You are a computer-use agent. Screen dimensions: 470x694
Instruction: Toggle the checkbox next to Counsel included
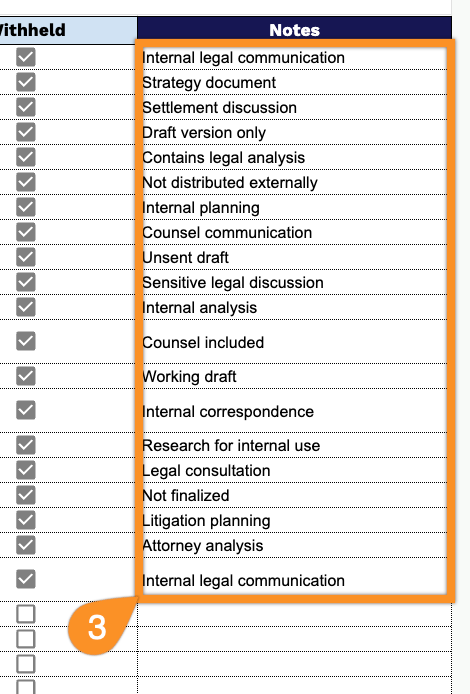click(26, 341)
